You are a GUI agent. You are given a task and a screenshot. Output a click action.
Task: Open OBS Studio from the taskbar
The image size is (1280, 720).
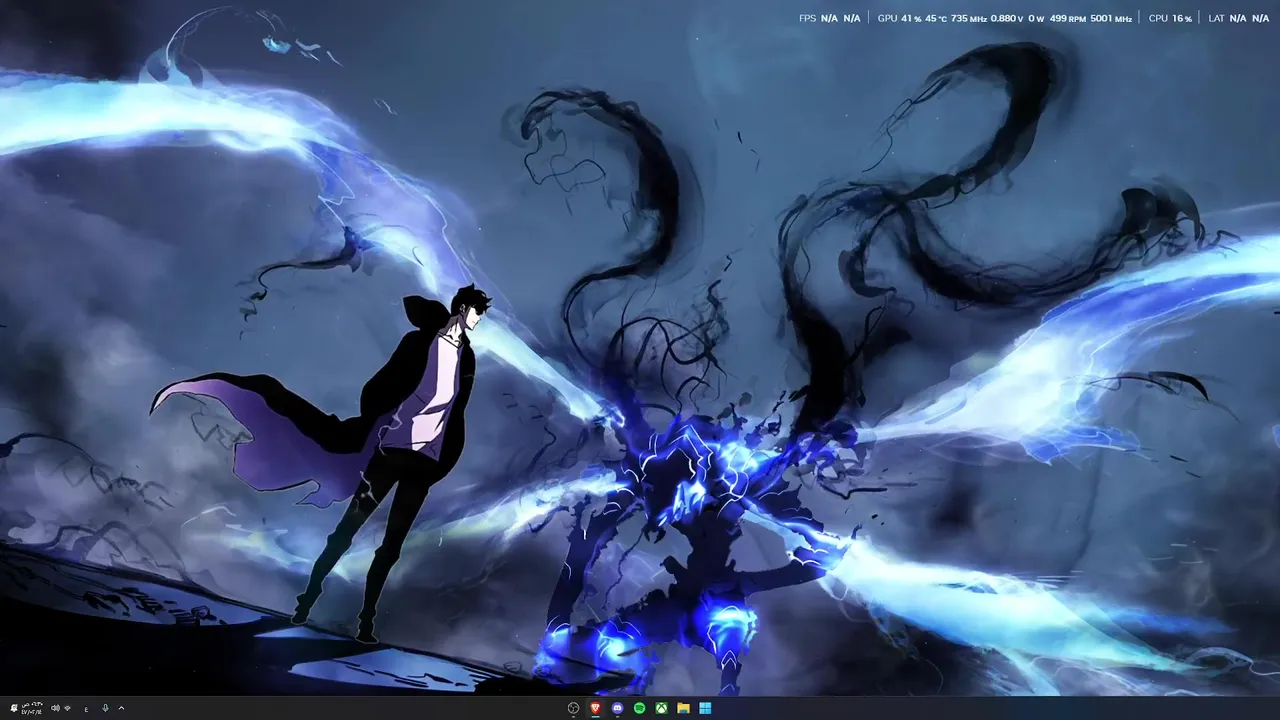(573, 708)
